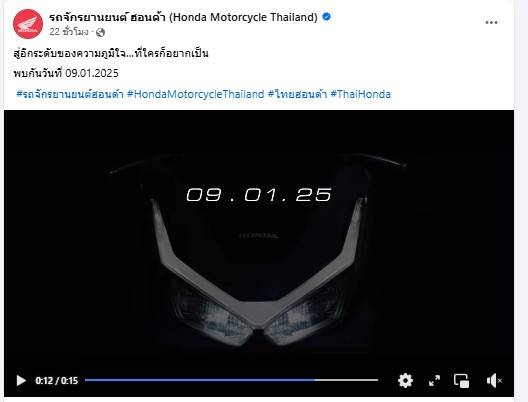Open the #ไทยฮอนด้า hashtag

(297, 94)
